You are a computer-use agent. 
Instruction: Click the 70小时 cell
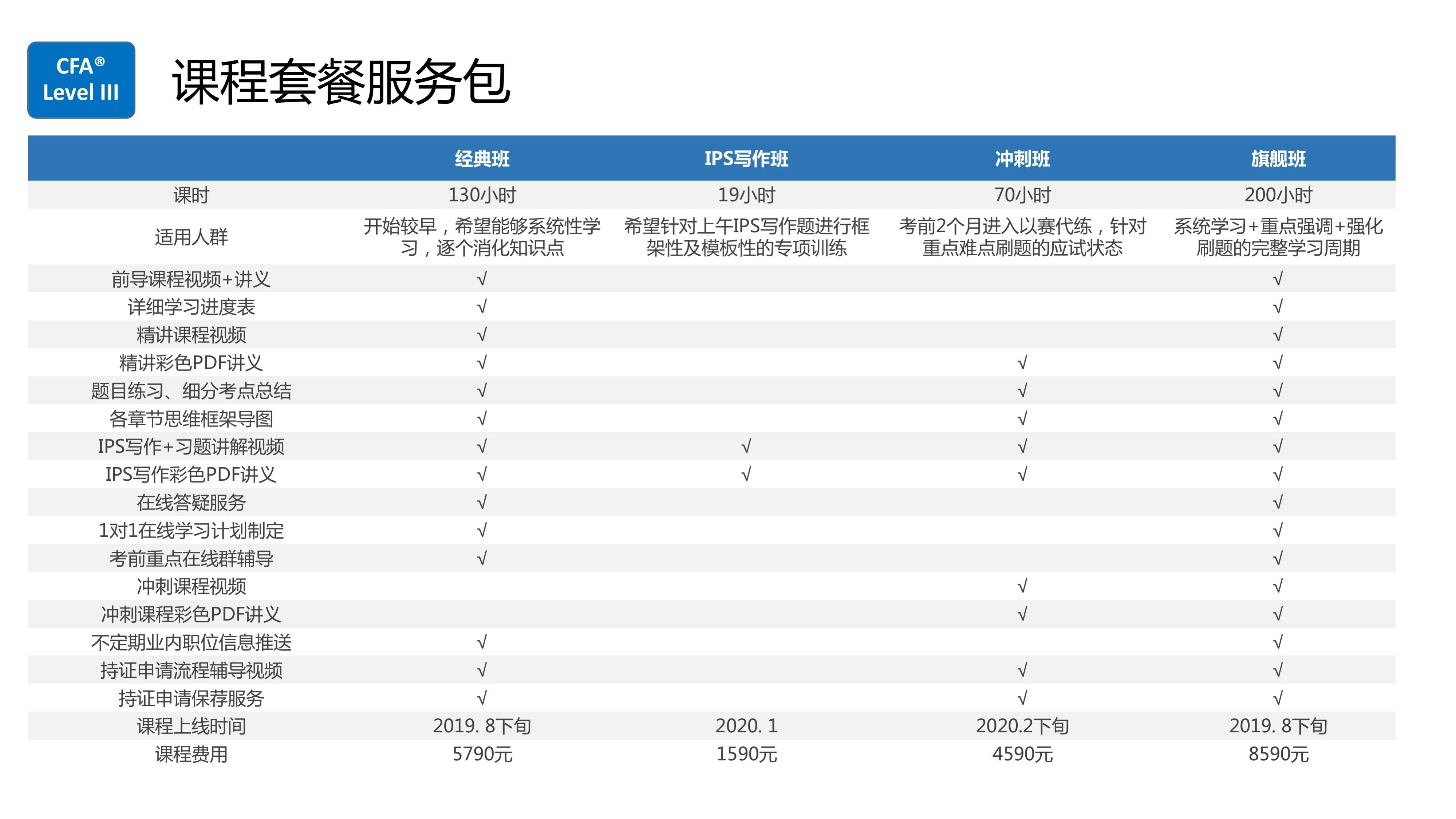click(x=1022, y=195)
